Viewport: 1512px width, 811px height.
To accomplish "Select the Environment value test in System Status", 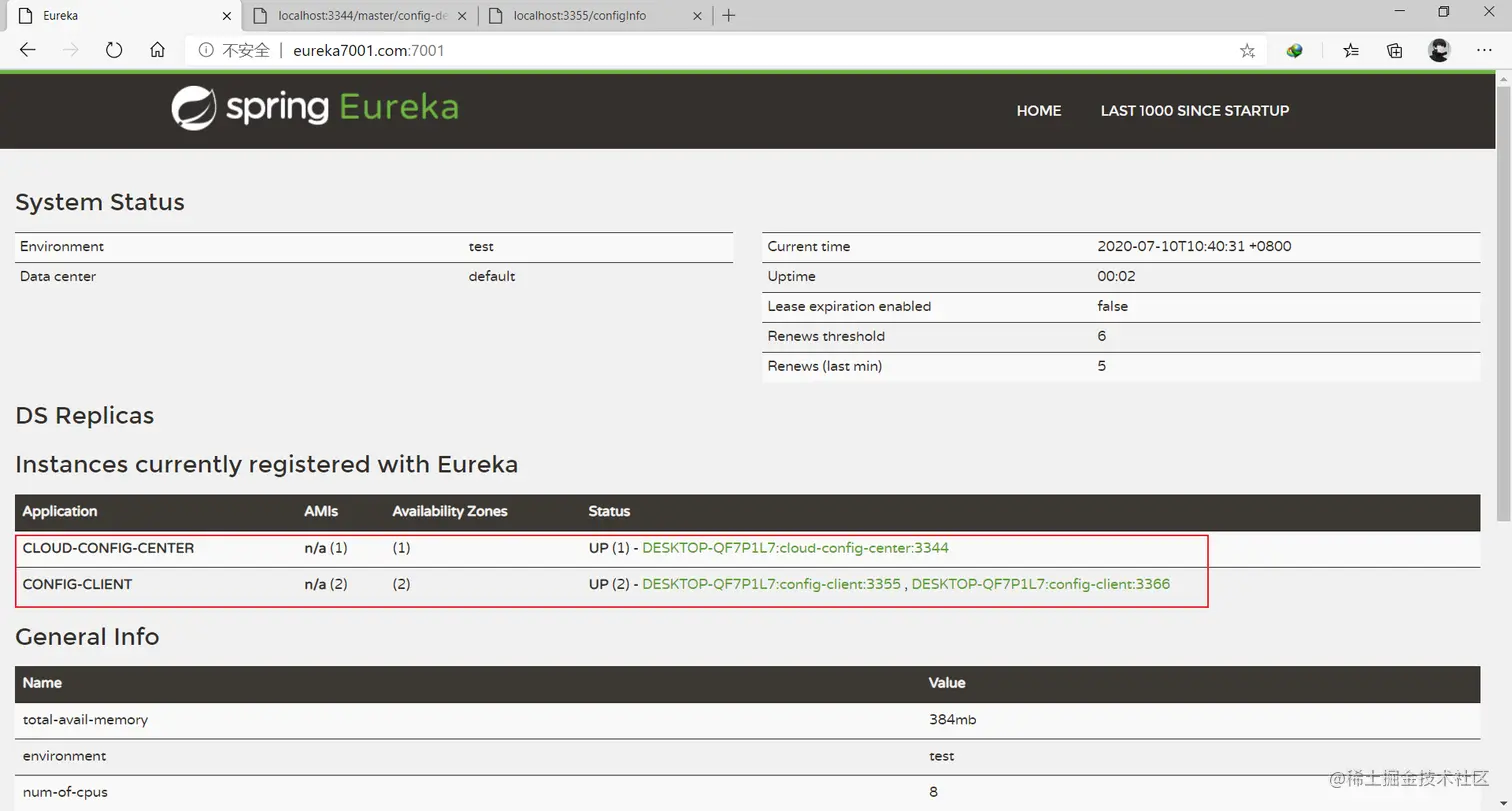I will click(x=481, y=246).
